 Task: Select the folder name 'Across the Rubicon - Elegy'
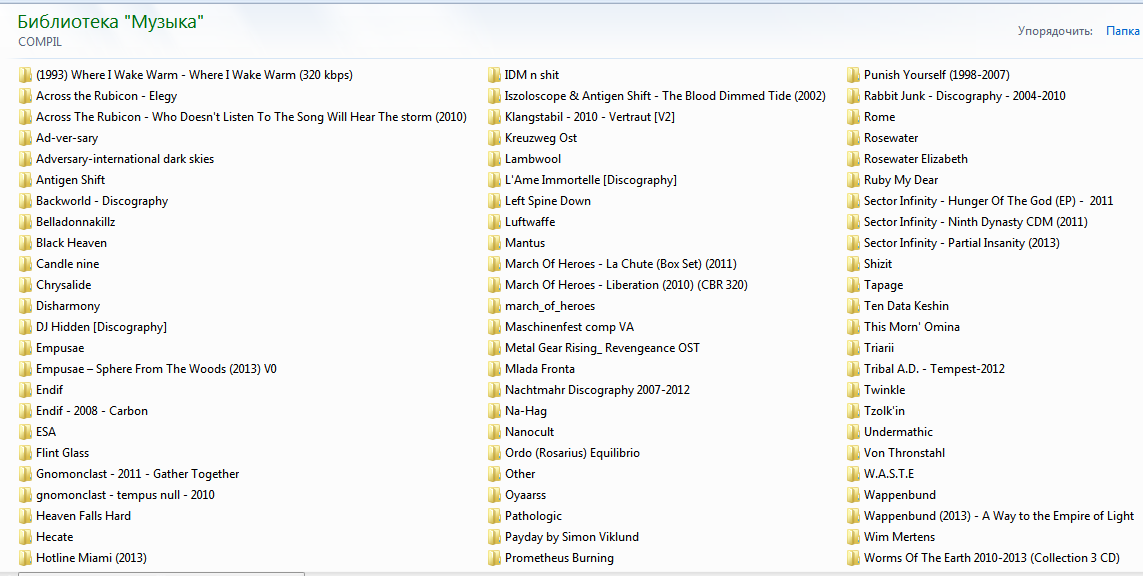[x=106, y=96]
